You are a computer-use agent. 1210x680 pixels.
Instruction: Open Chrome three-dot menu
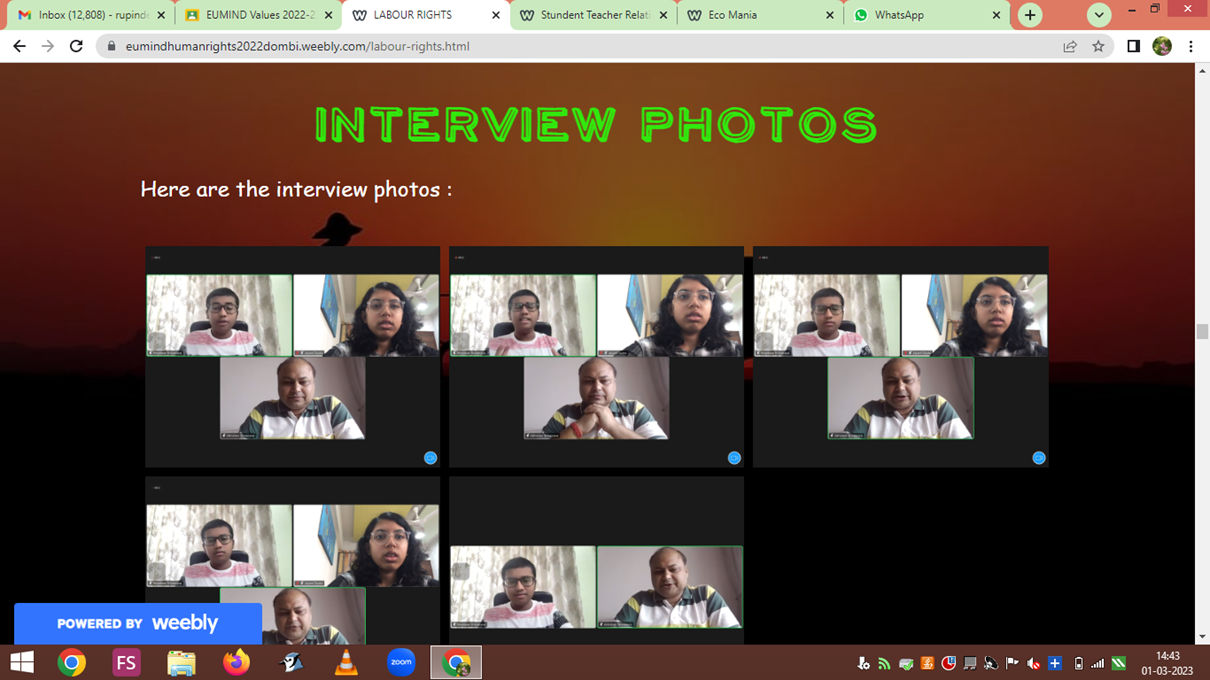pos(1190,46)
